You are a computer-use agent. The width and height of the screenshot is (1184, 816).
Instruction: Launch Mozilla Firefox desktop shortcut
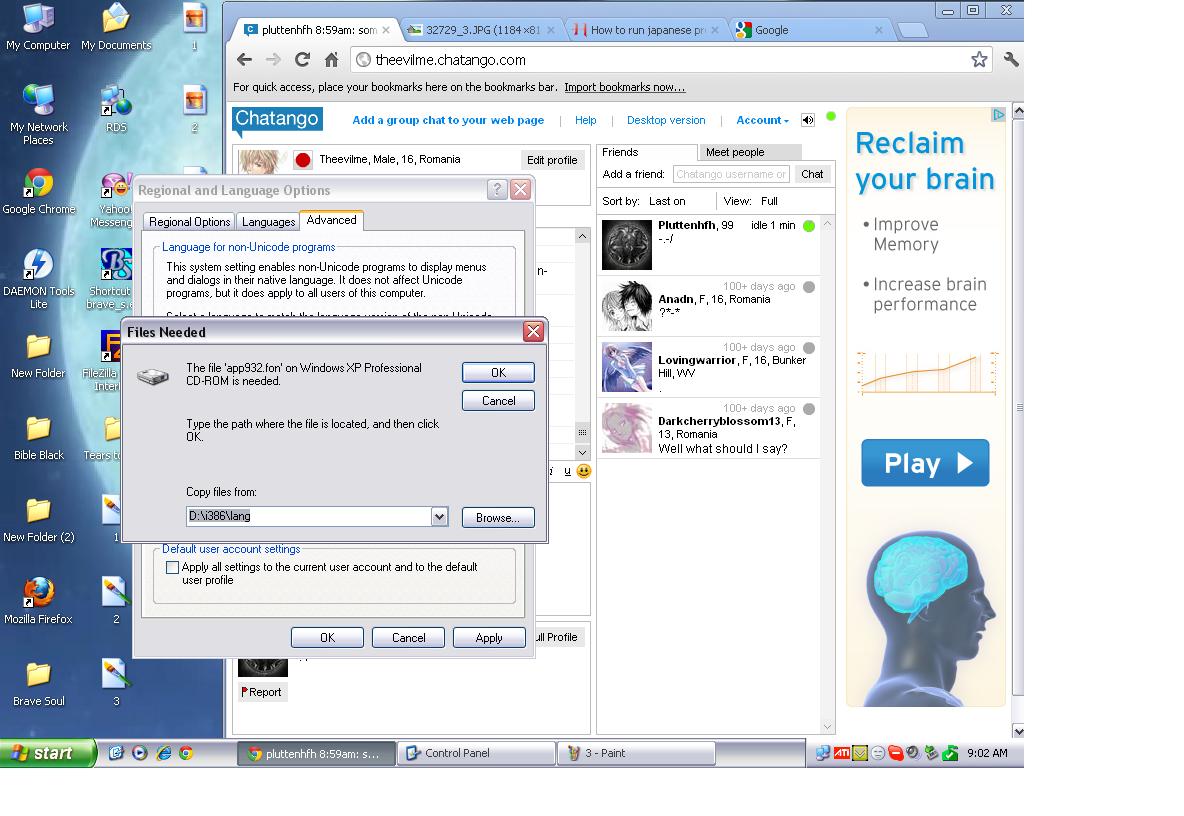coord(39,602)
